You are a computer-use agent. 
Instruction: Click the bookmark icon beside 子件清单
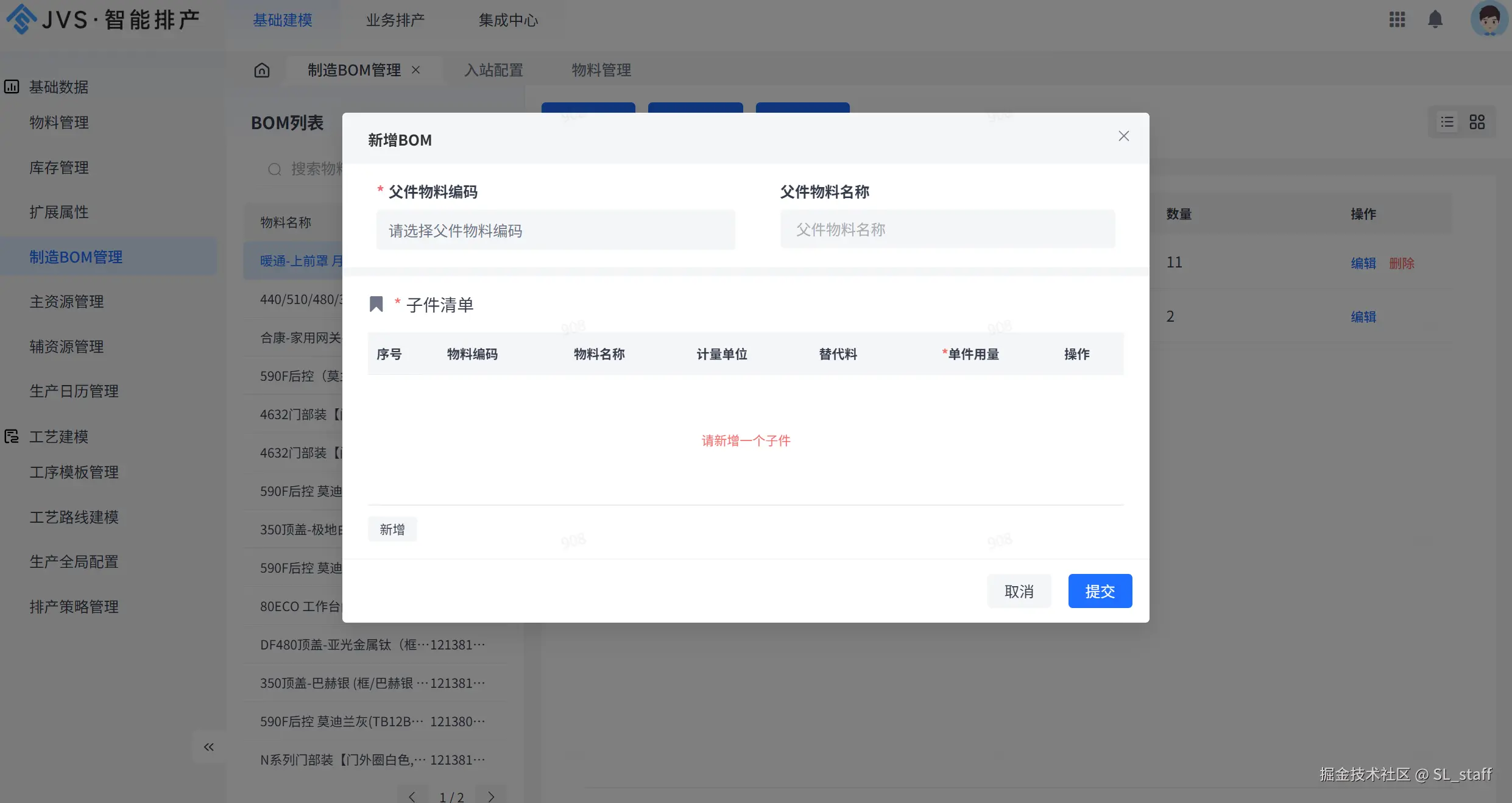point(376,304)
